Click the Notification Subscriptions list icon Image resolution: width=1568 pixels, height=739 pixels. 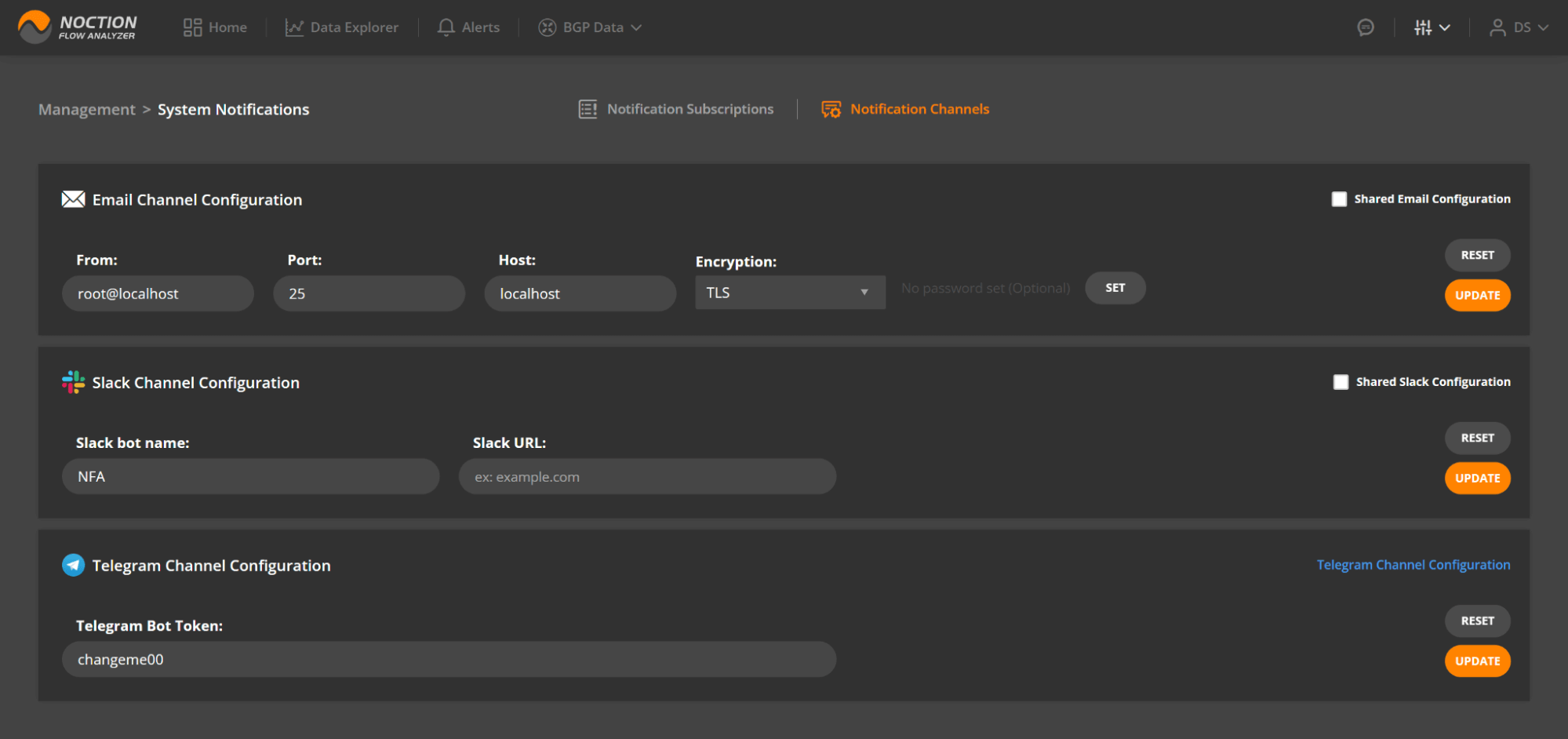coord(588,109)
